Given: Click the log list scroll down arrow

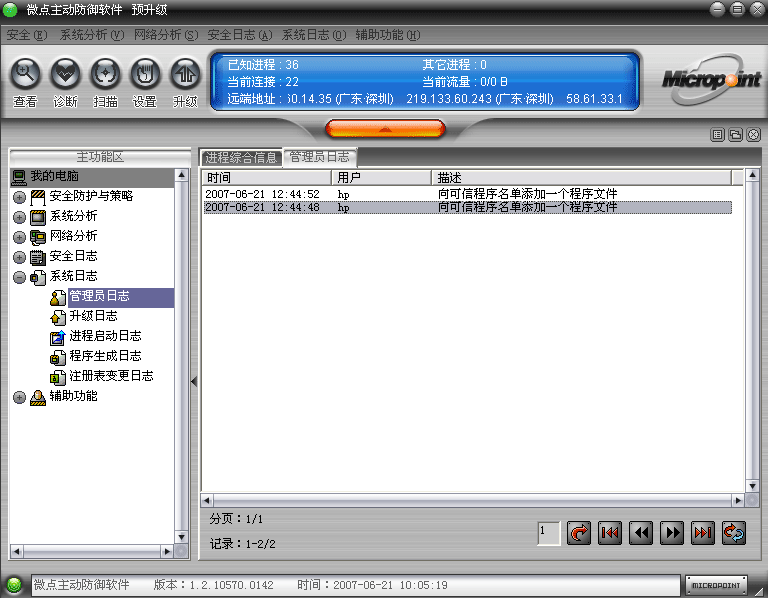Looking at the screenshot, I should pos(752,486).
